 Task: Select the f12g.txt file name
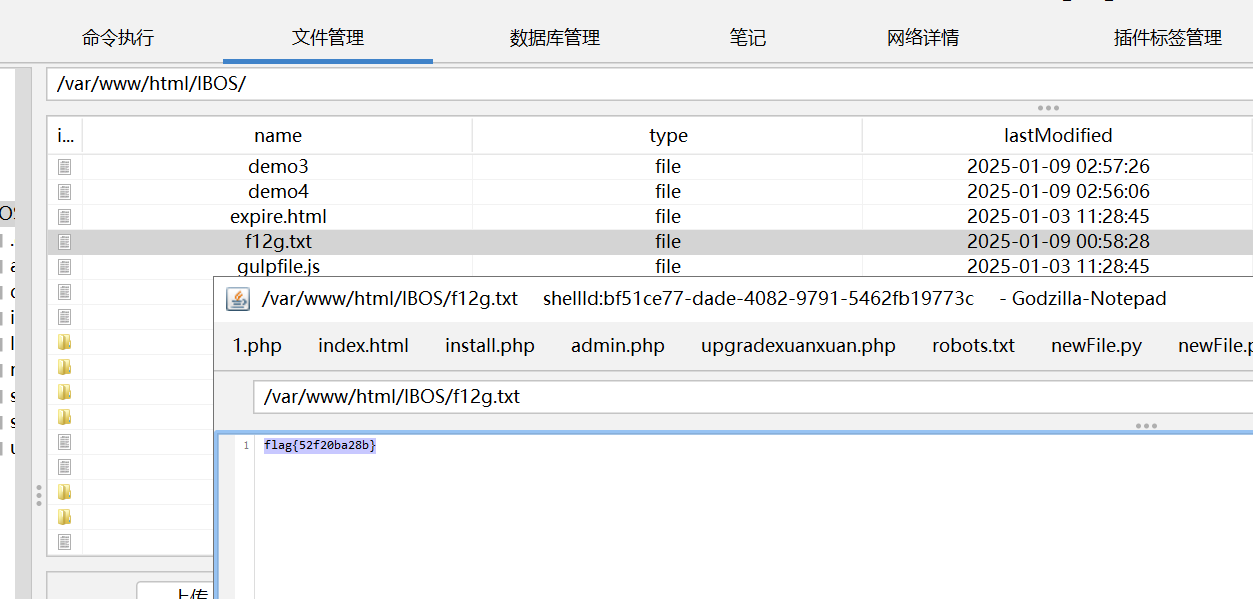(278, 241)
